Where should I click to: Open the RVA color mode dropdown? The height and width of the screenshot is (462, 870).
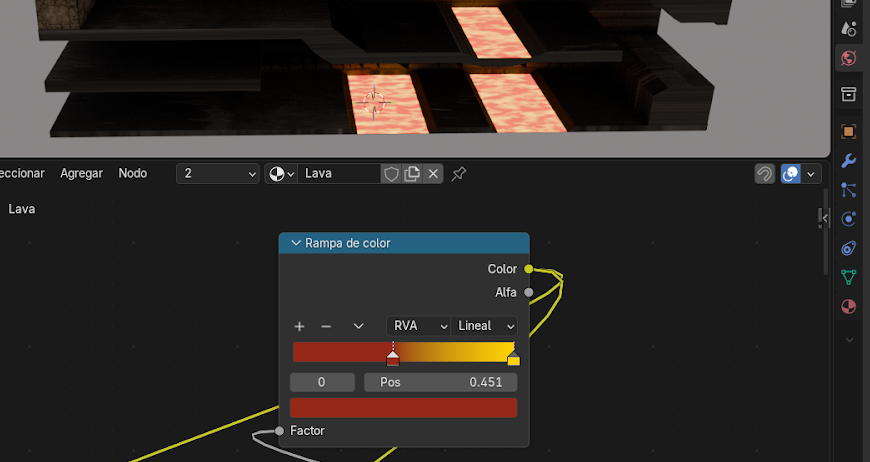click(418, 326)
